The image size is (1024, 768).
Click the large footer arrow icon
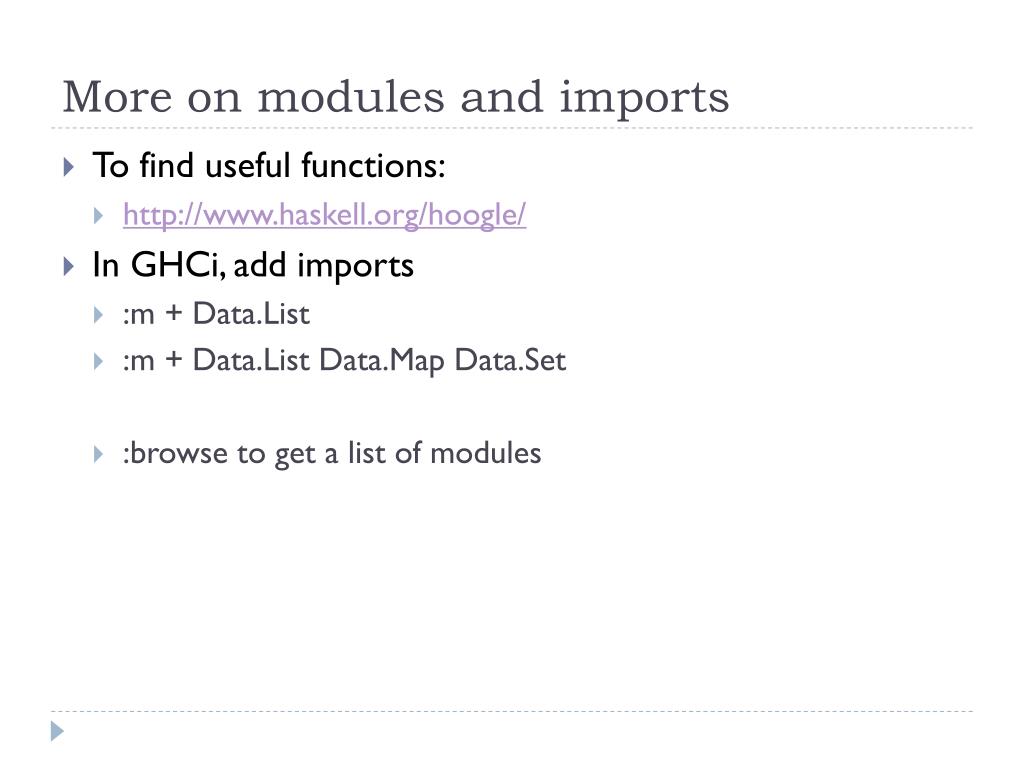click(57, 731)
